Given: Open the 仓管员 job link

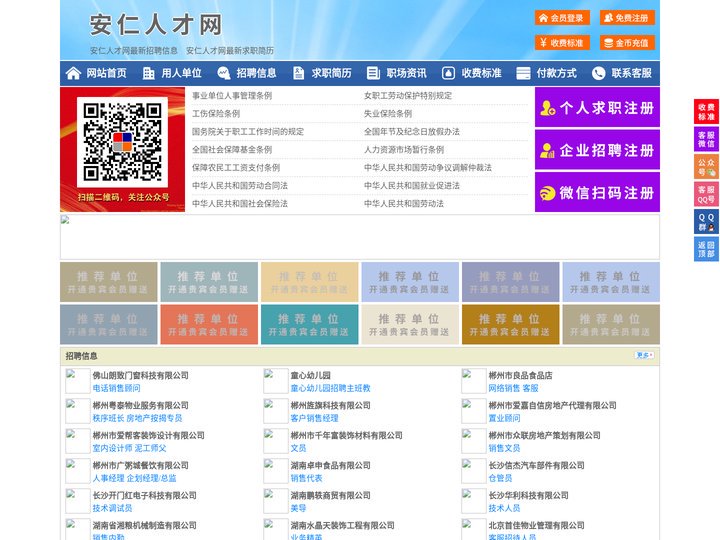Looking at the screenshot, I should 500,478.
